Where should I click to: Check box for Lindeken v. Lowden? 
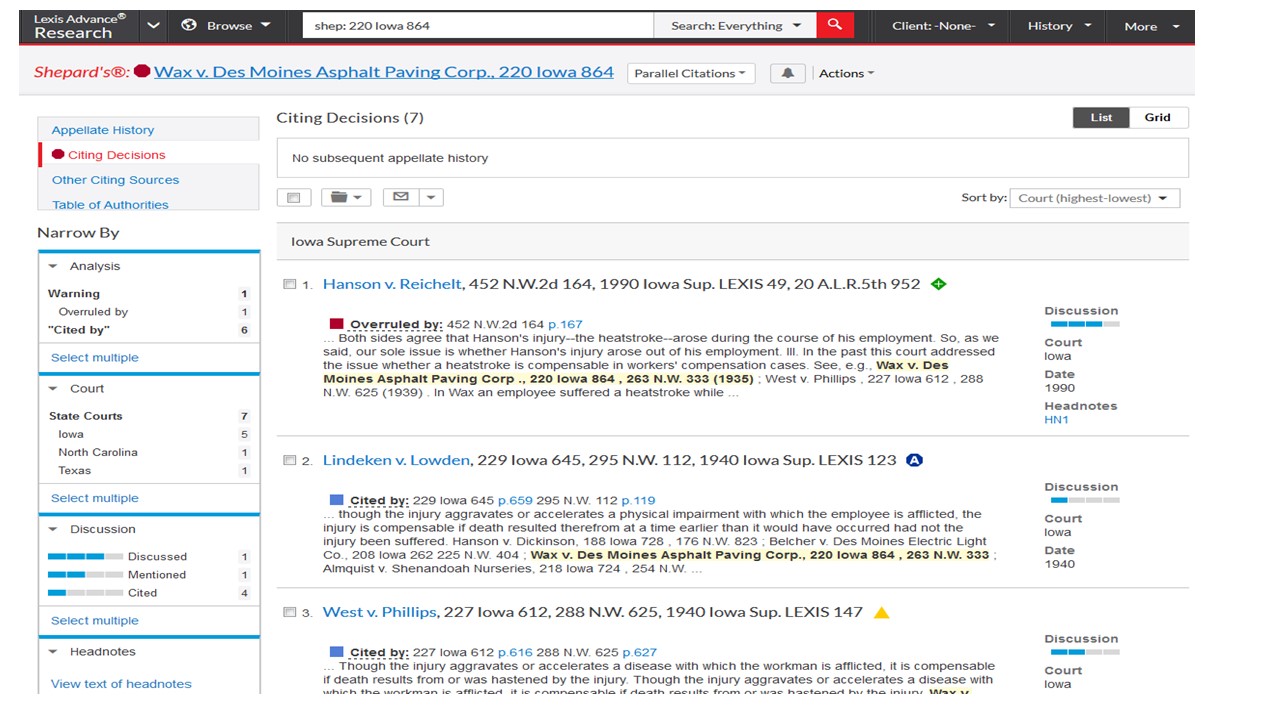click(290, 460)
